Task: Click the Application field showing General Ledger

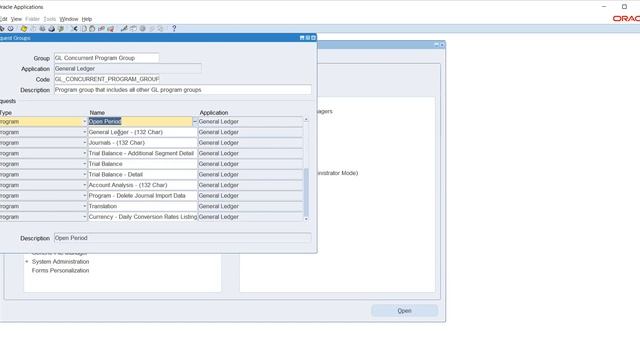Action: click(128, 69)
